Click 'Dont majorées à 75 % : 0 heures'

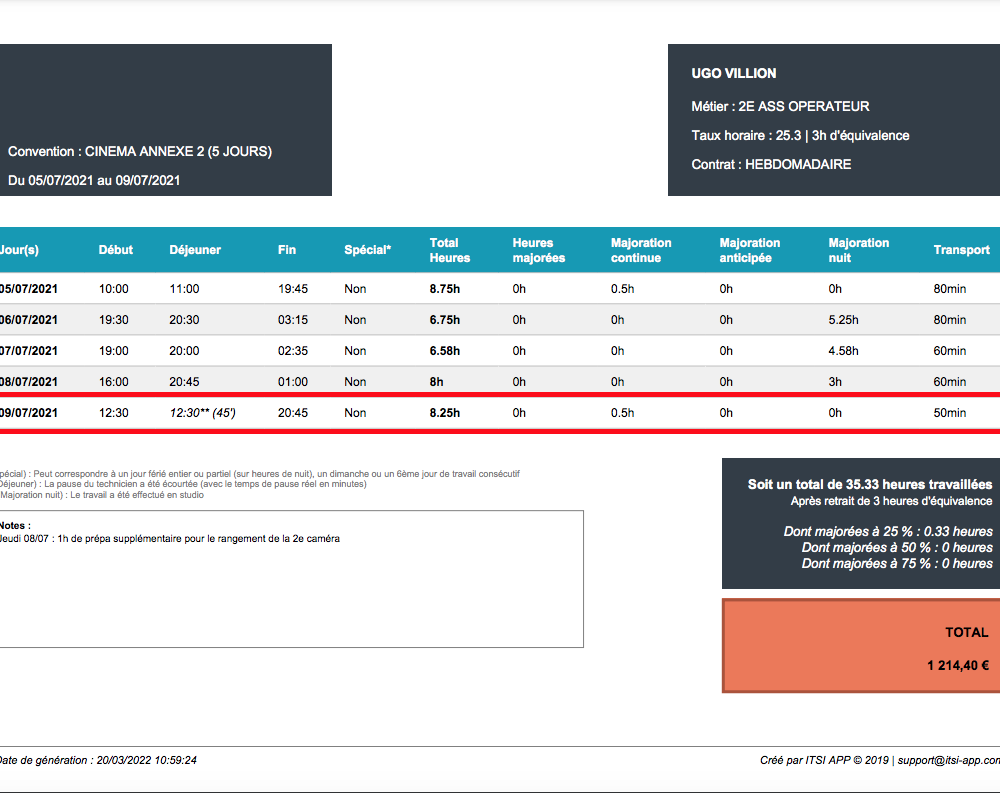coord(897,563)
